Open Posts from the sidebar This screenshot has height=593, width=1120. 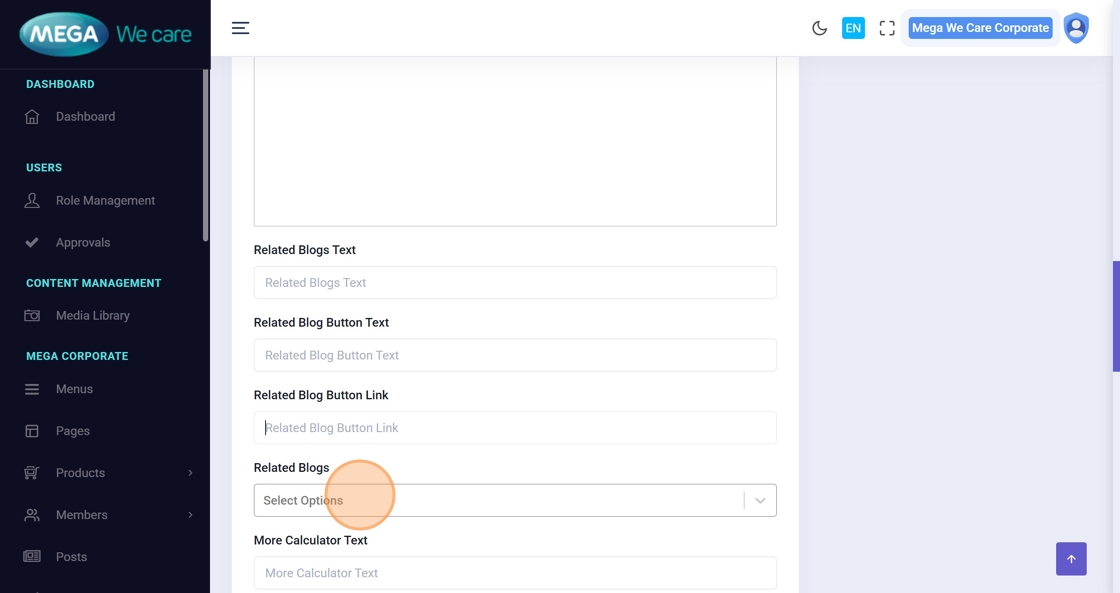71,557
